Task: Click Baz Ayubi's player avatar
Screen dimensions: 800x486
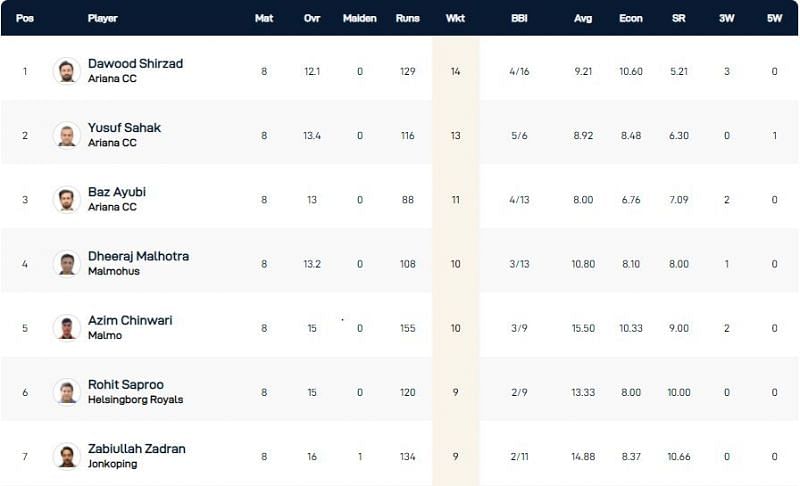Action: click(x=67, y=199)
